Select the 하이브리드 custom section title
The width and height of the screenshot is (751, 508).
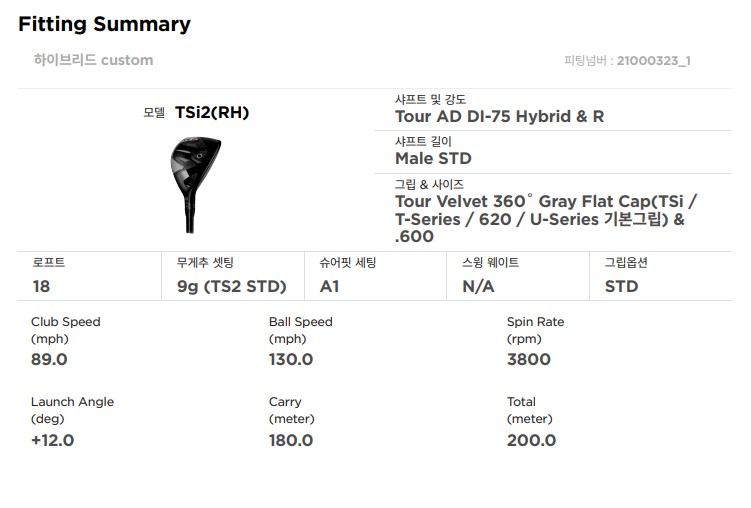click(93, 60)
